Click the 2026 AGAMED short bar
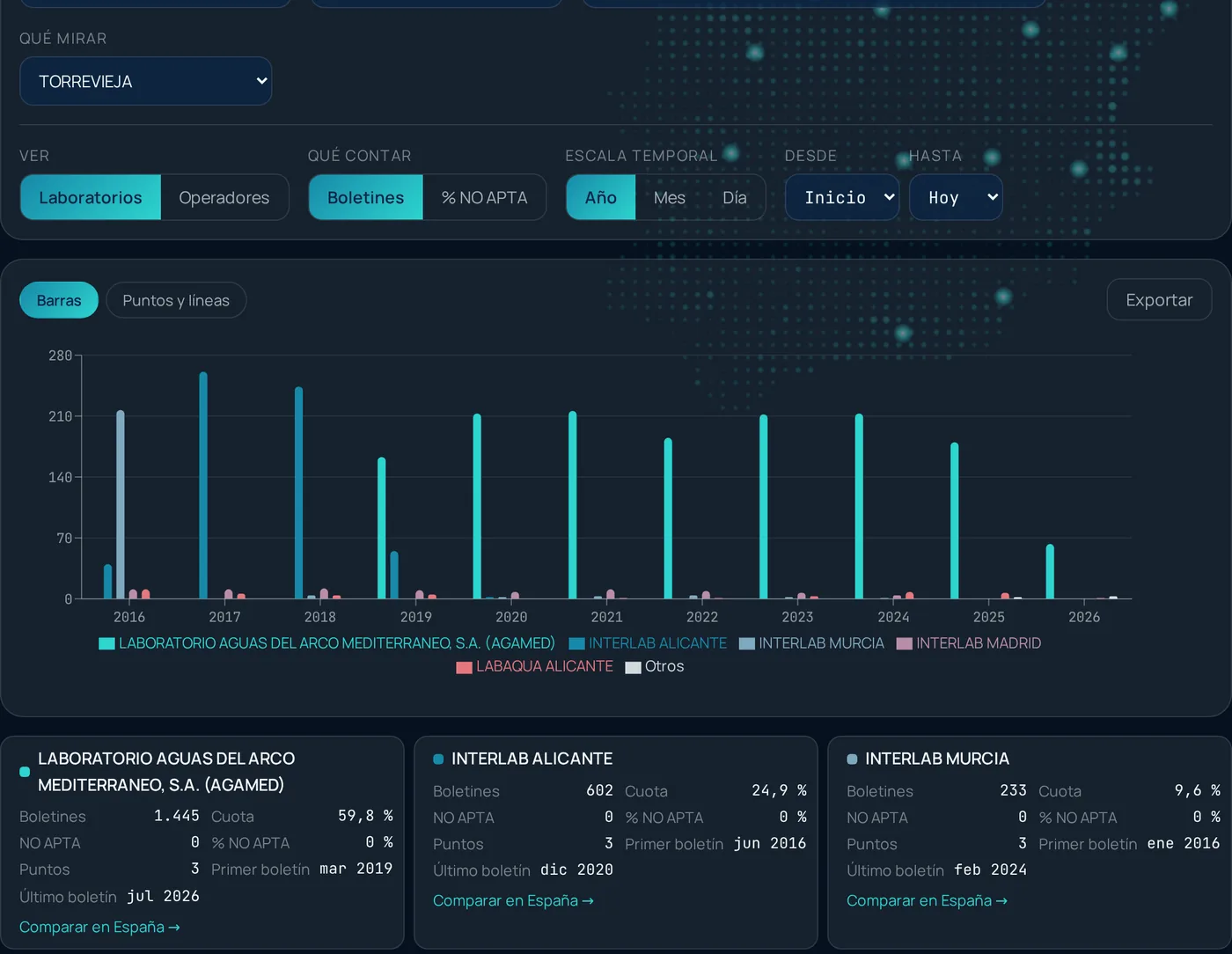 tap(1050, 571)
